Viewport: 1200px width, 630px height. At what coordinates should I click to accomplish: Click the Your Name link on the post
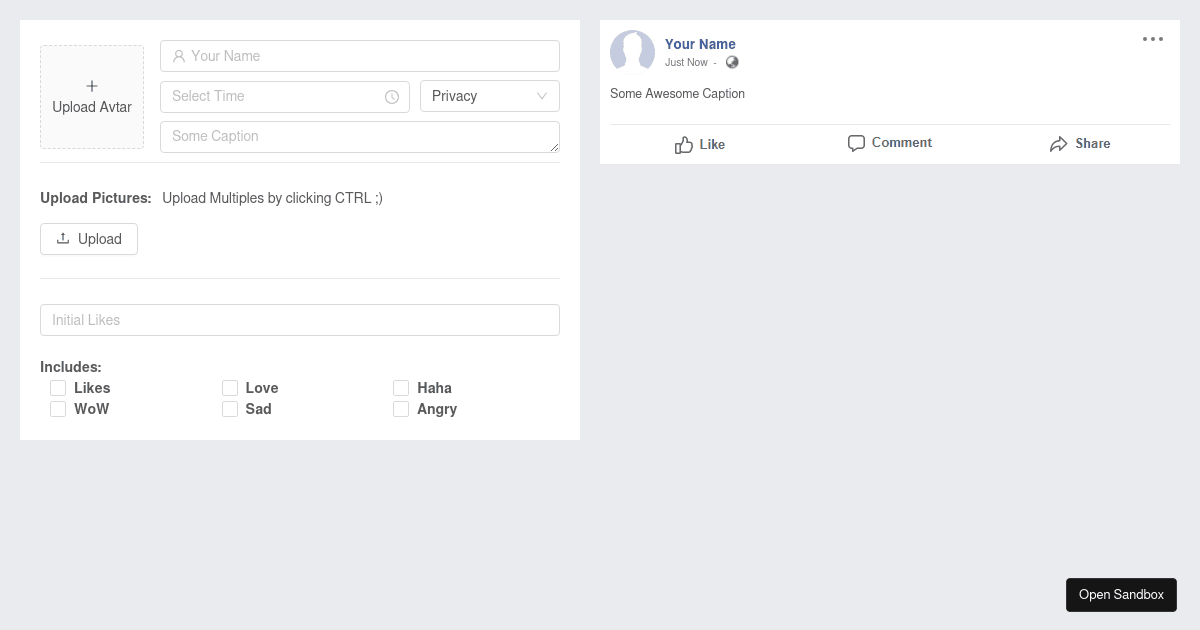coord(700,44)
